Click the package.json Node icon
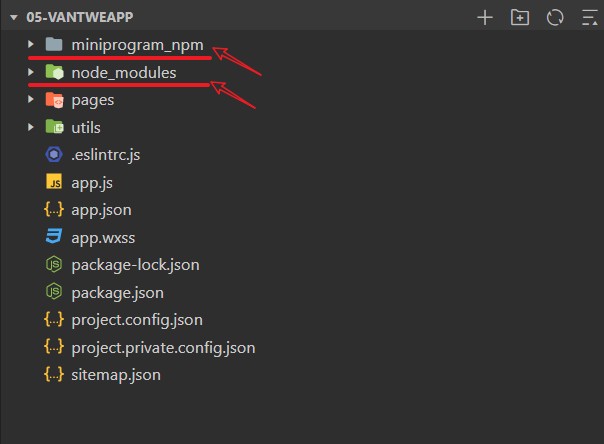 (x=54, y=293)
